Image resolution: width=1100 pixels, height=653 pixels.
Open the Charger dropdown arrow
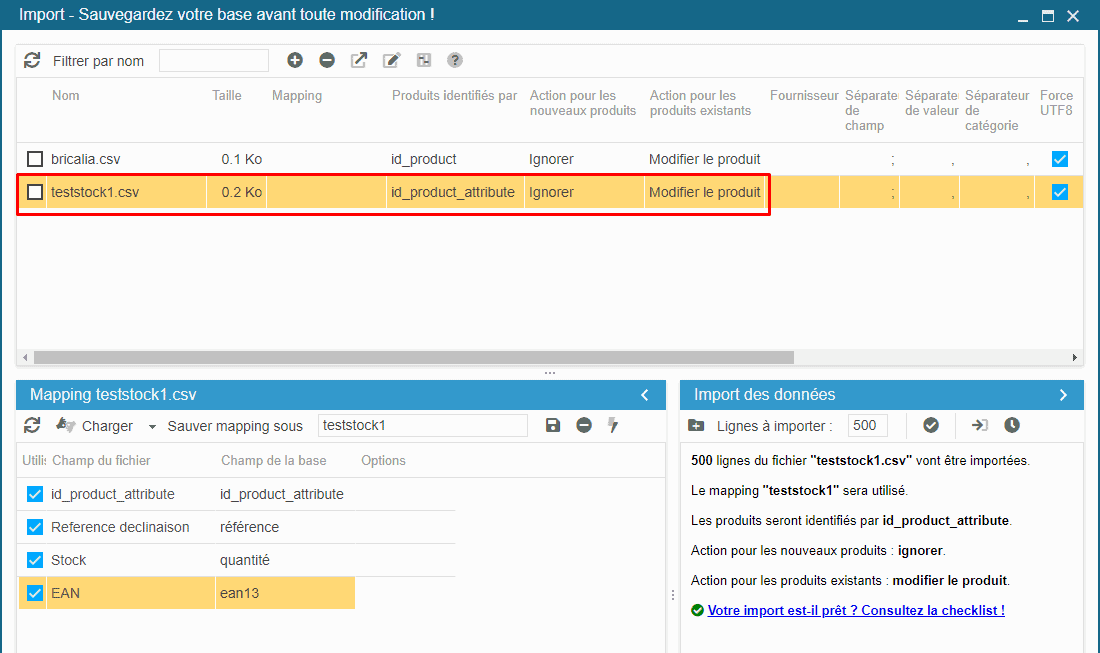click(x=152, y=427)
